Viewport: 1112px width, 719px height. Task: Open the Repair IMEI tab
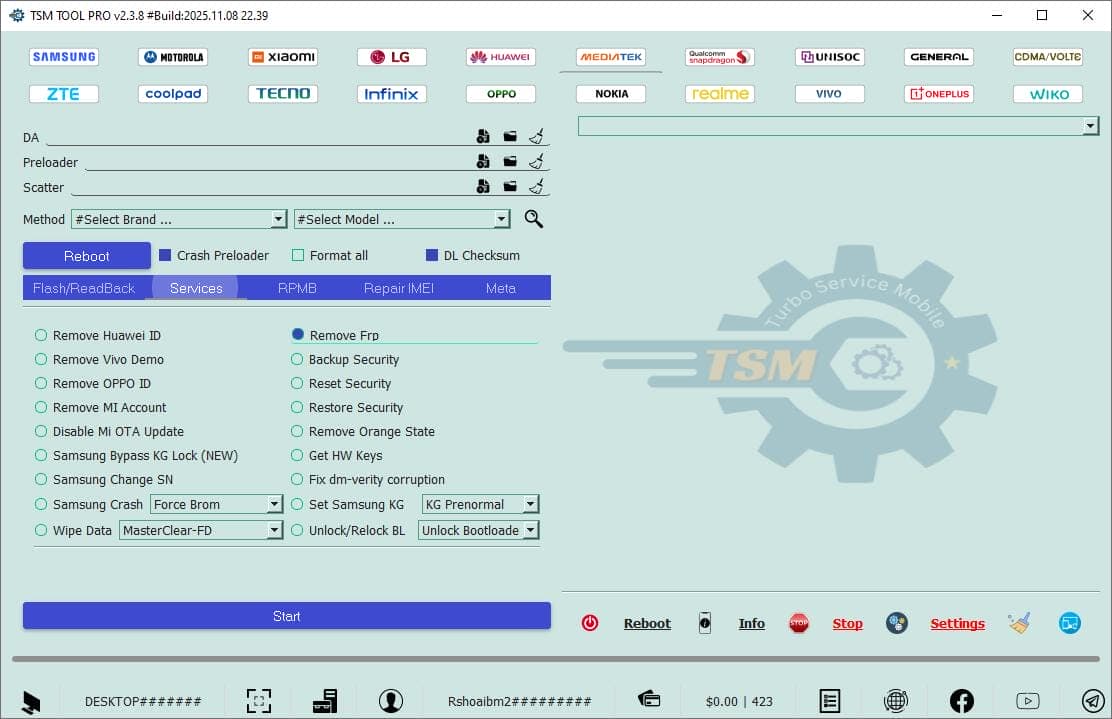pyautogui.click(x=400, y=288)
